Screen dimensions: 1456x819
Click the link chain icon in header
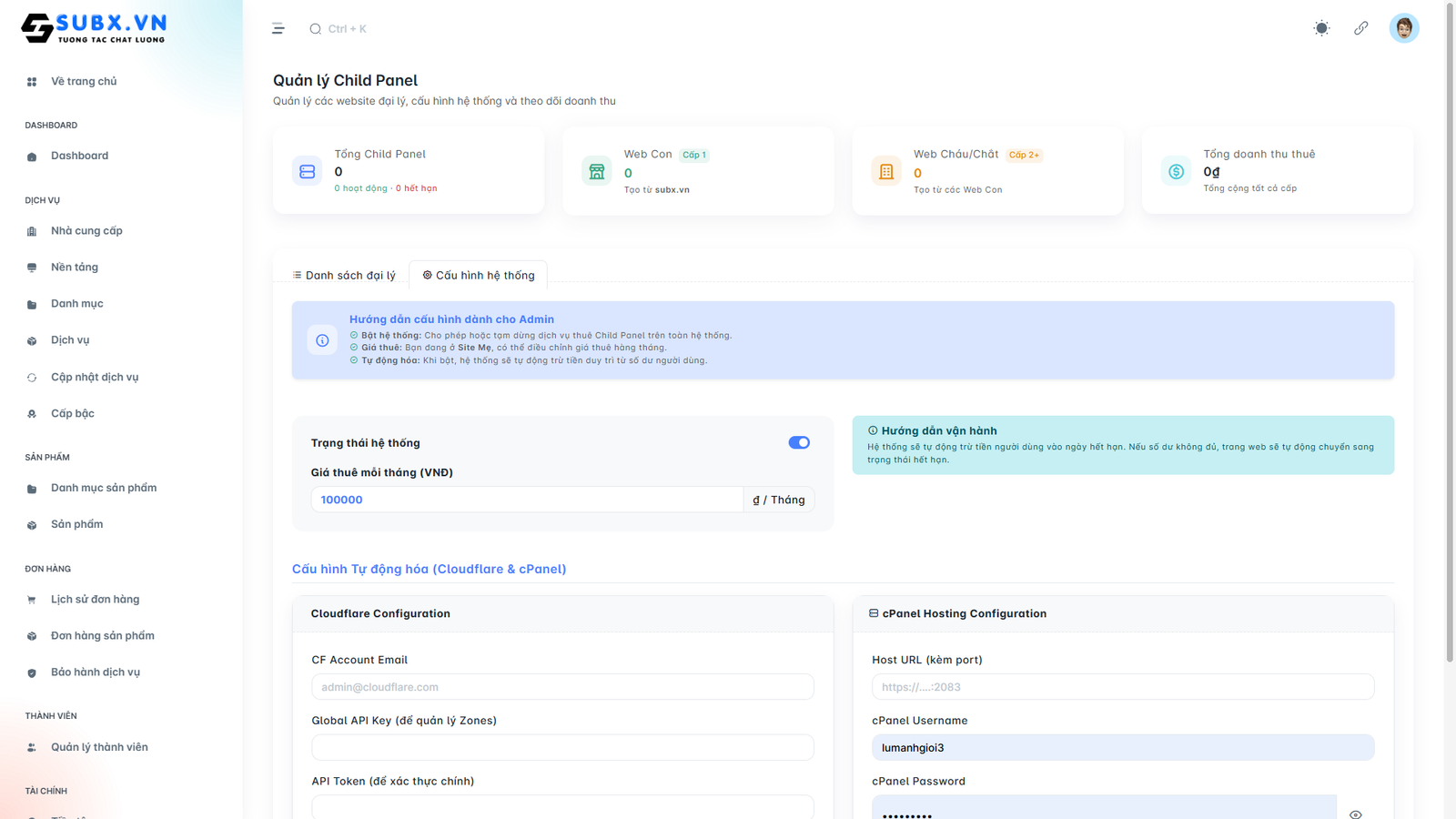point(1360,28)
